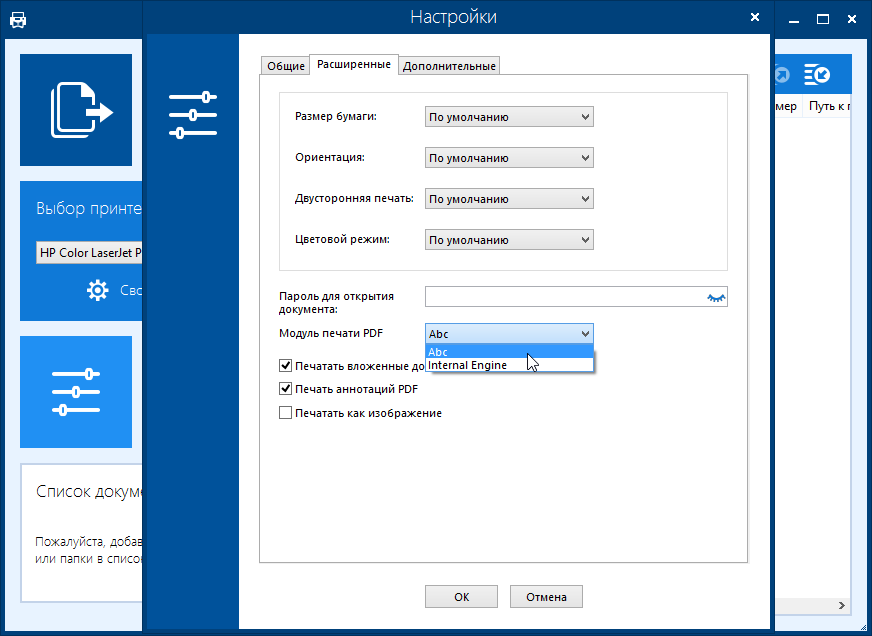
Task: Click the Отмена button
Action: 546,597
